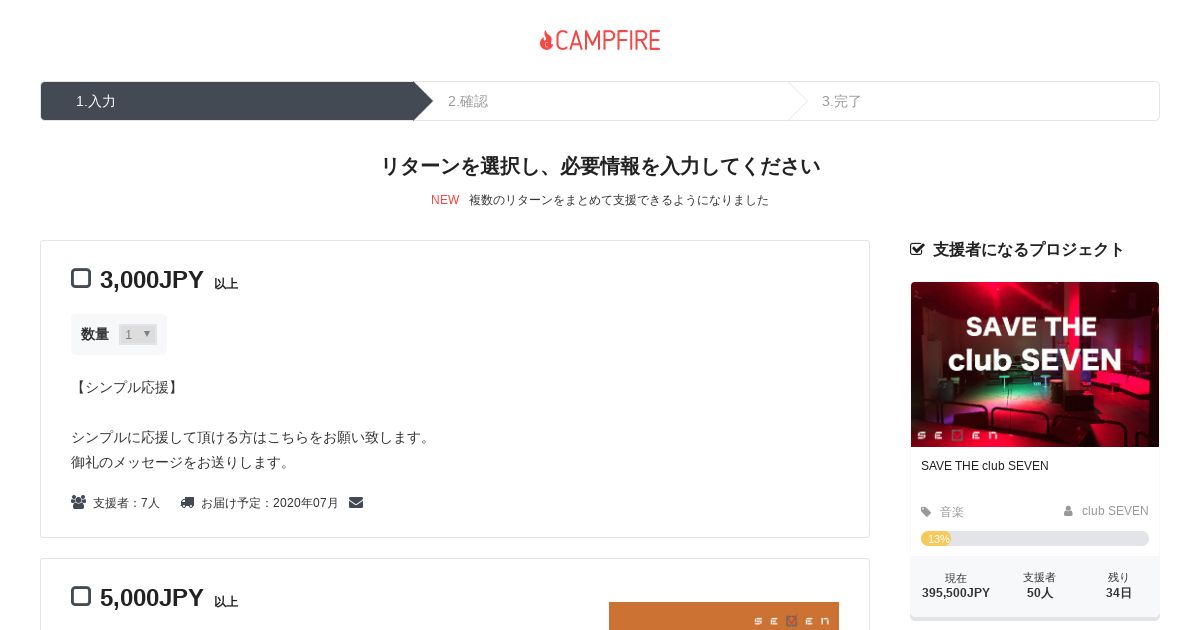
Task: Tick the 3,000JPY return checkbox
Action: click(81, 278)
